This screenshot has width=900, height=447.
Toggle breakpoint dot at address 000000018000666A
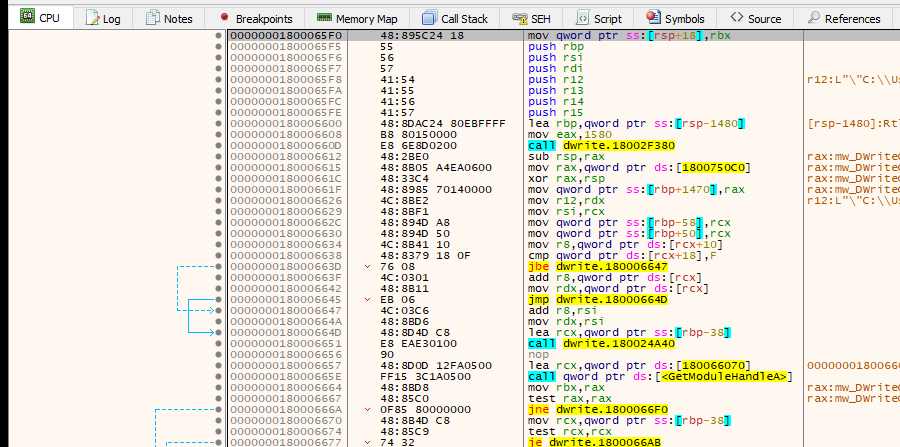(218, 409)
